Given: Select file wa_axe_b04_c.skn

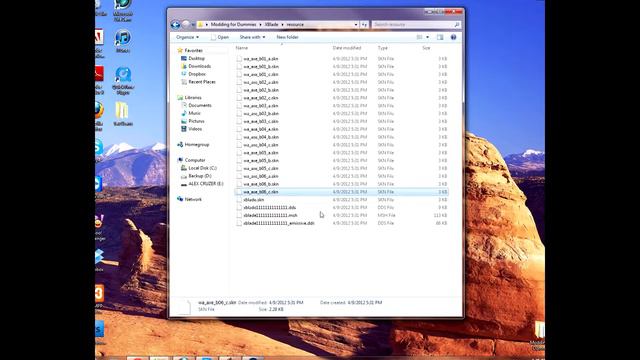Looking at the screenshot, I should [260, 145].
